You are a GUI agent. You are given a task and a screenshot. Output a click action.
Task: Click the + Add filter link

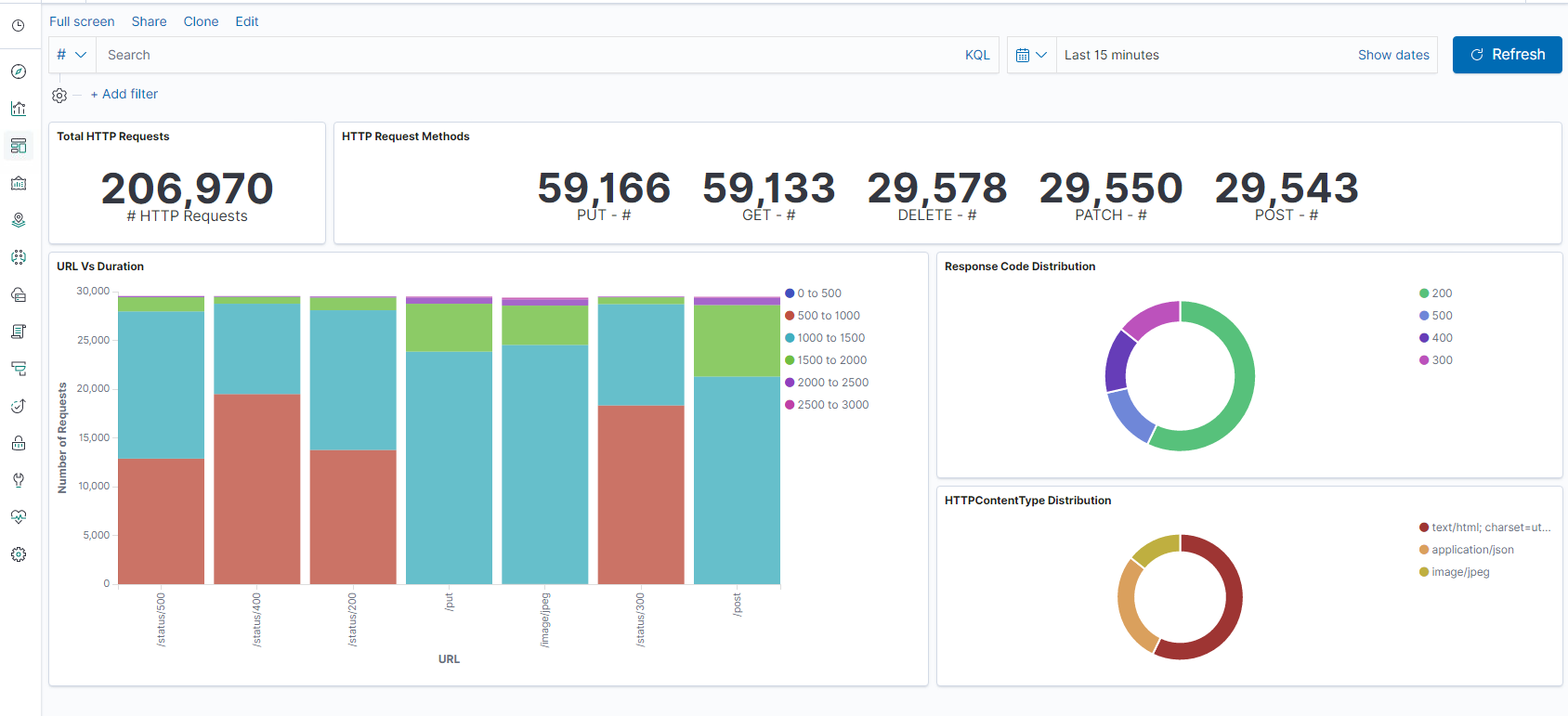(124, 94)
